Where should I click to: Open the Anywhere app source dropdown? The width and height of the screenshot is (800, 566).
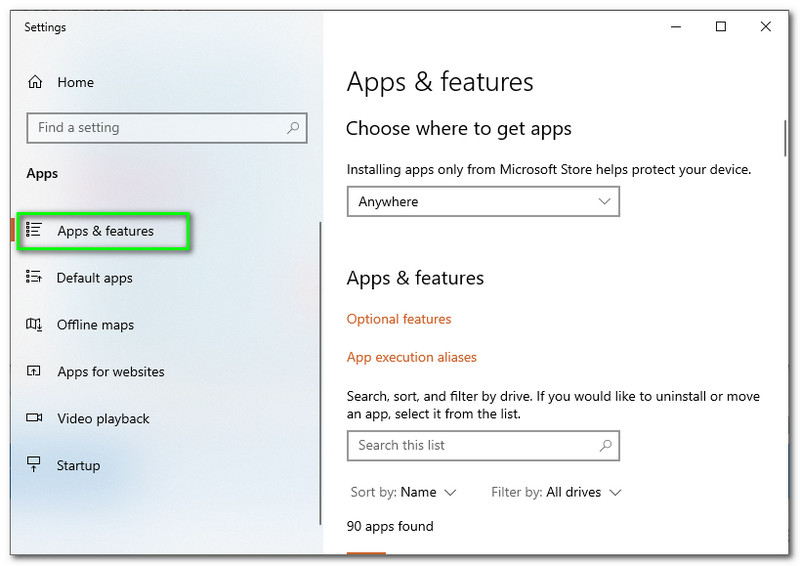483,202
